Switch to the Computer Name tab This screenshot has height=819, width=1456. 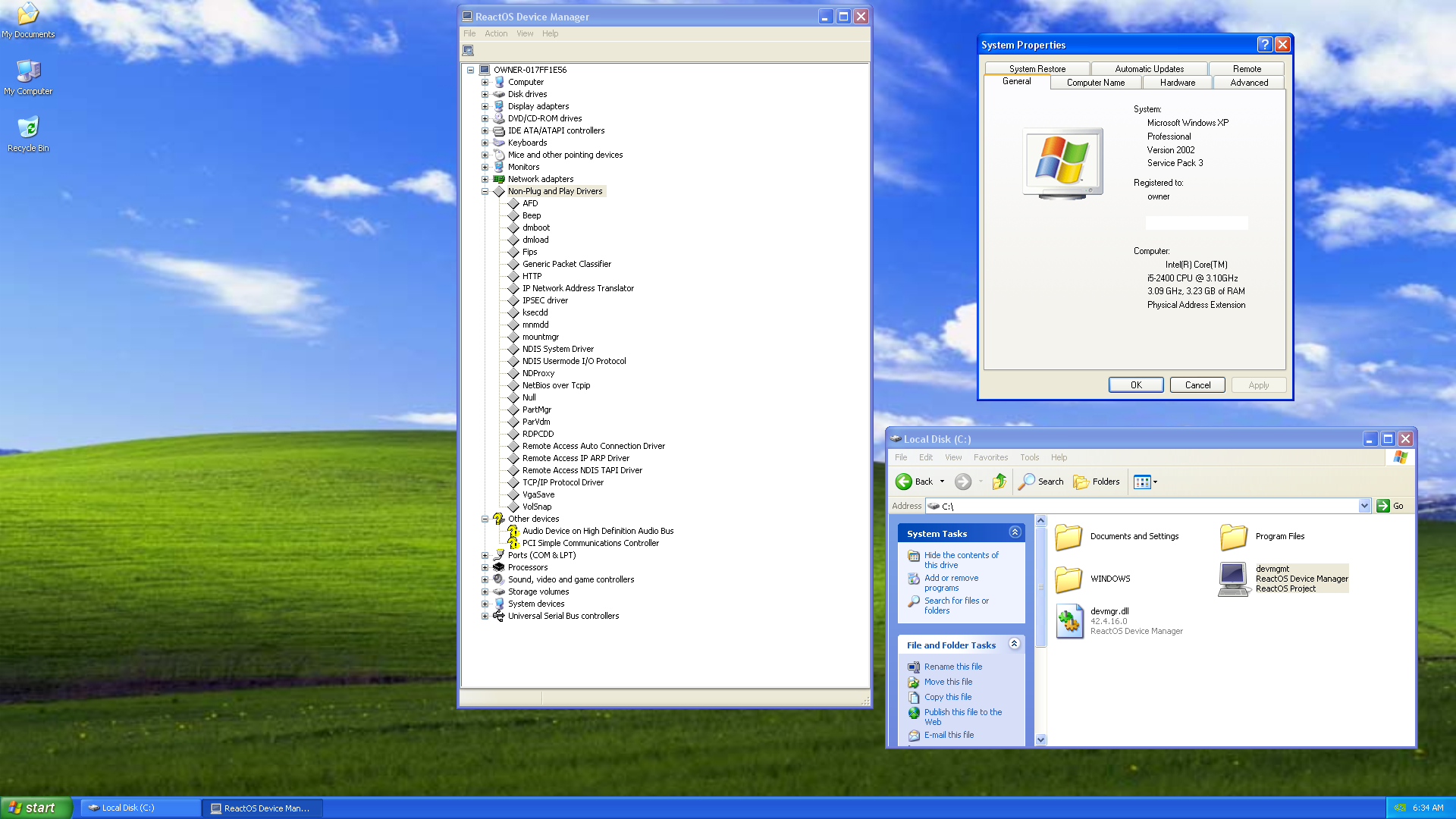pos(1095,83)
